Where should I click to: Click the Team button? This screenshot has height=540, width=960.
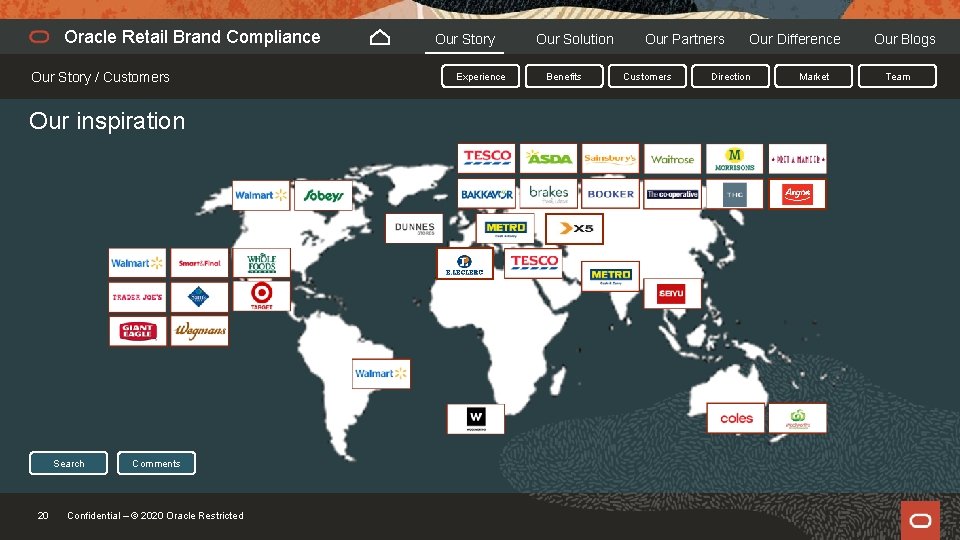(x=898, y=77)
